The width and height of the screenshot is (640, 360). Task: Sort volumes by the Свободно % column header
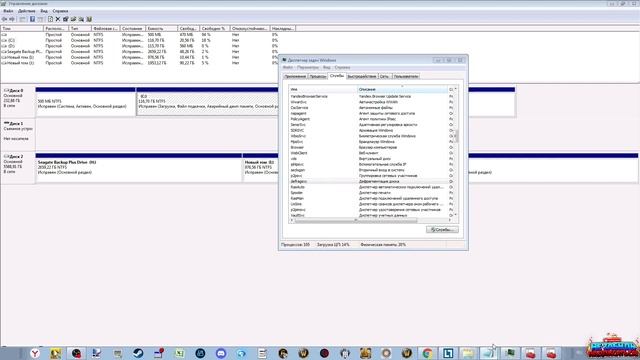[214, 29]
